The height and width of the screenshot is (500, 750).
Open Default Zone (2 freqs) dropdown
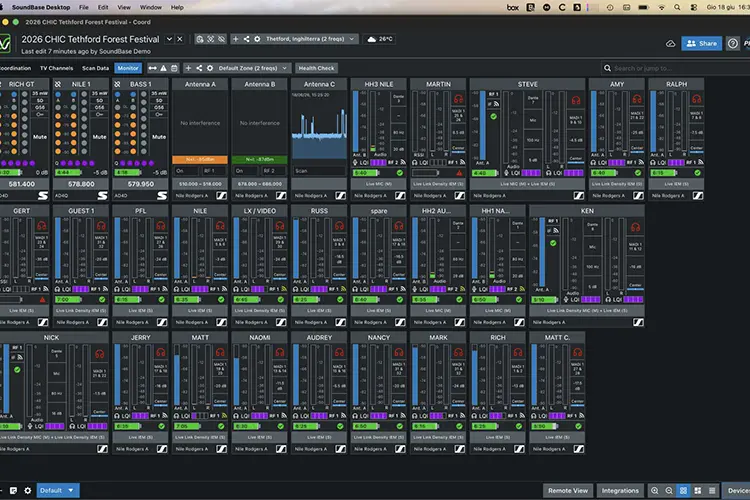point(253,68)
